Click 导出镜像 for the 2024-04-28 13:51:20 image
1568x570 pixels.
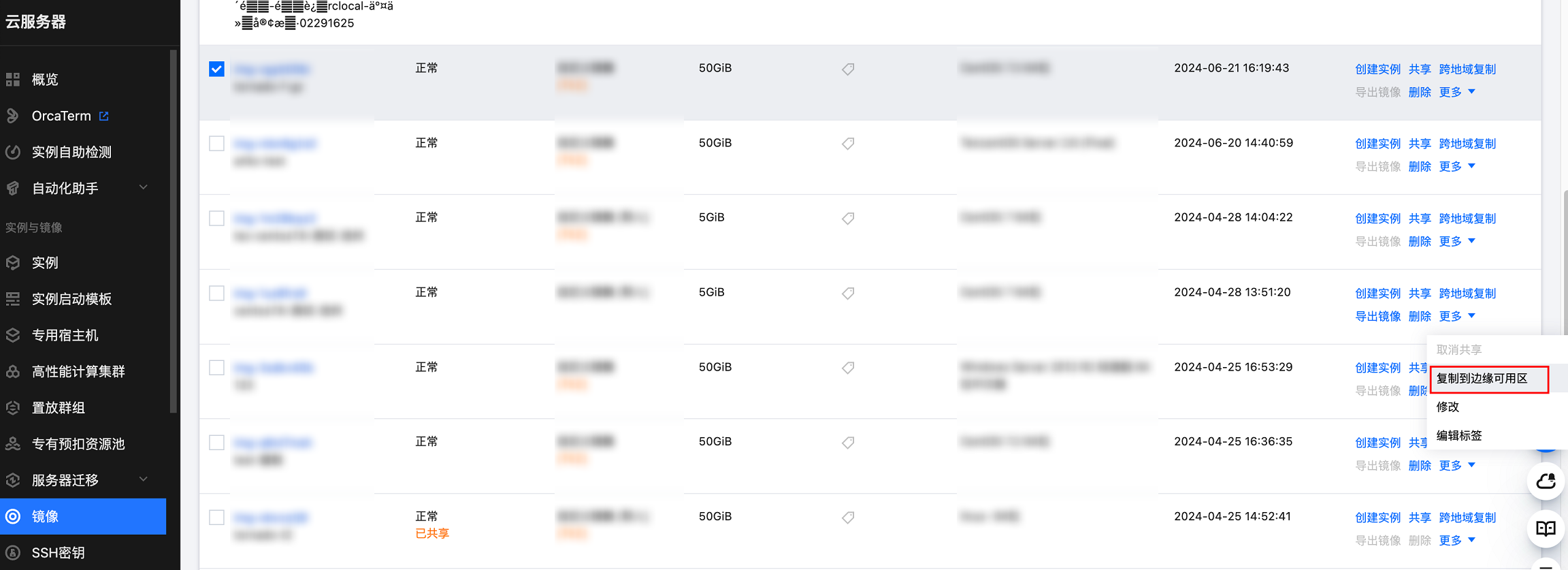click(x=1377, y=317)
